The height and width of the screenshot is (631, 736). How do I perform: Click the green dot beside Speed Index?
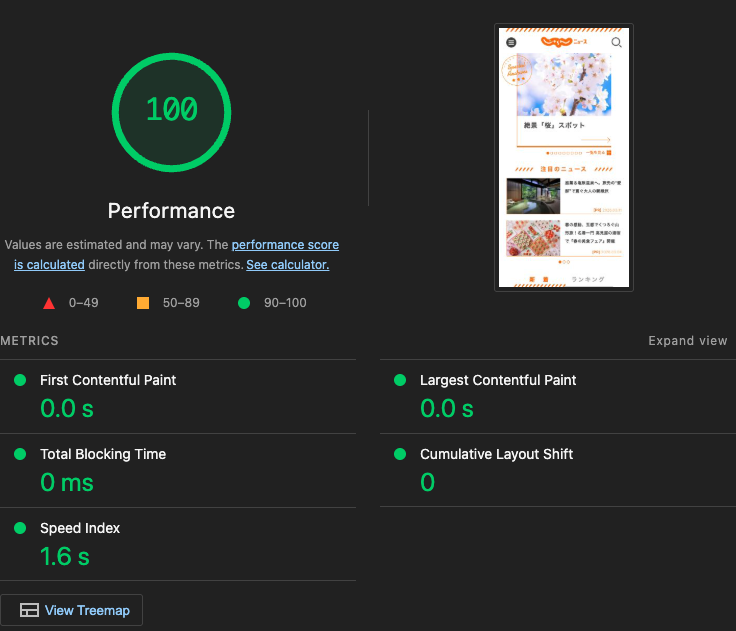(20, 528)
